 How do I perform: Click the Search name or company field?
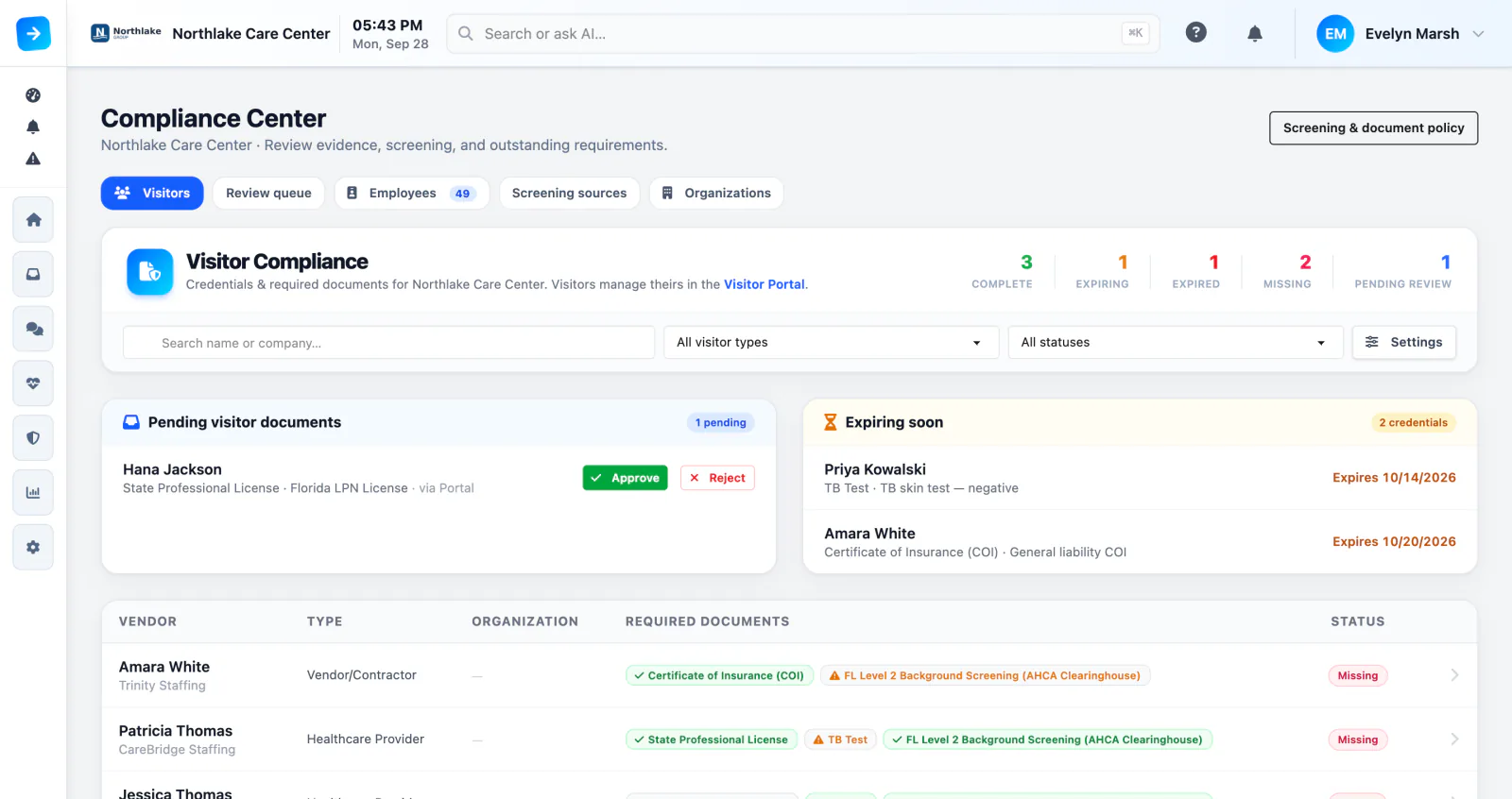pos(388,342)
